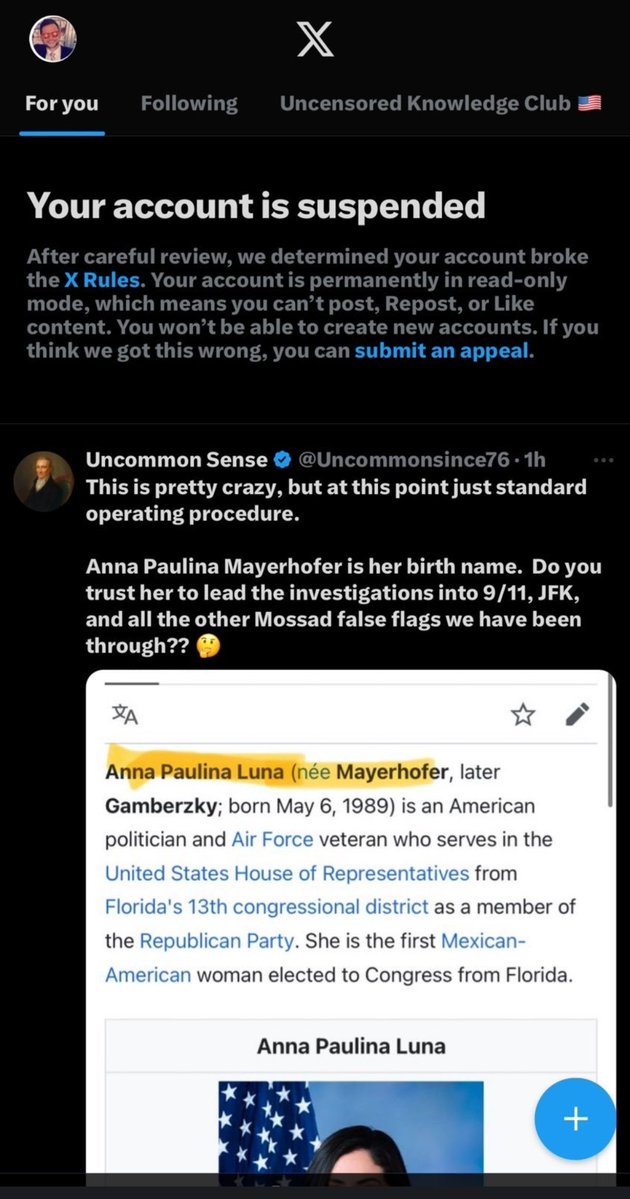Tap the X logo at top
The image size is (630, 1199).
[x=315, y=41]
